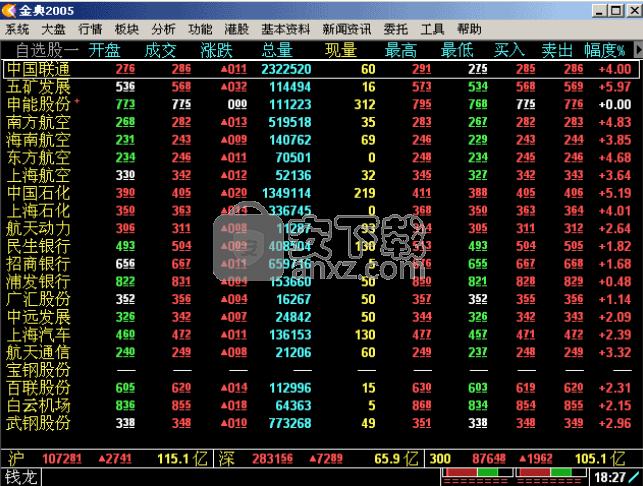643x486 pixels.
Task: Open the 功能 menu
Action: click(x=200, y=29)
